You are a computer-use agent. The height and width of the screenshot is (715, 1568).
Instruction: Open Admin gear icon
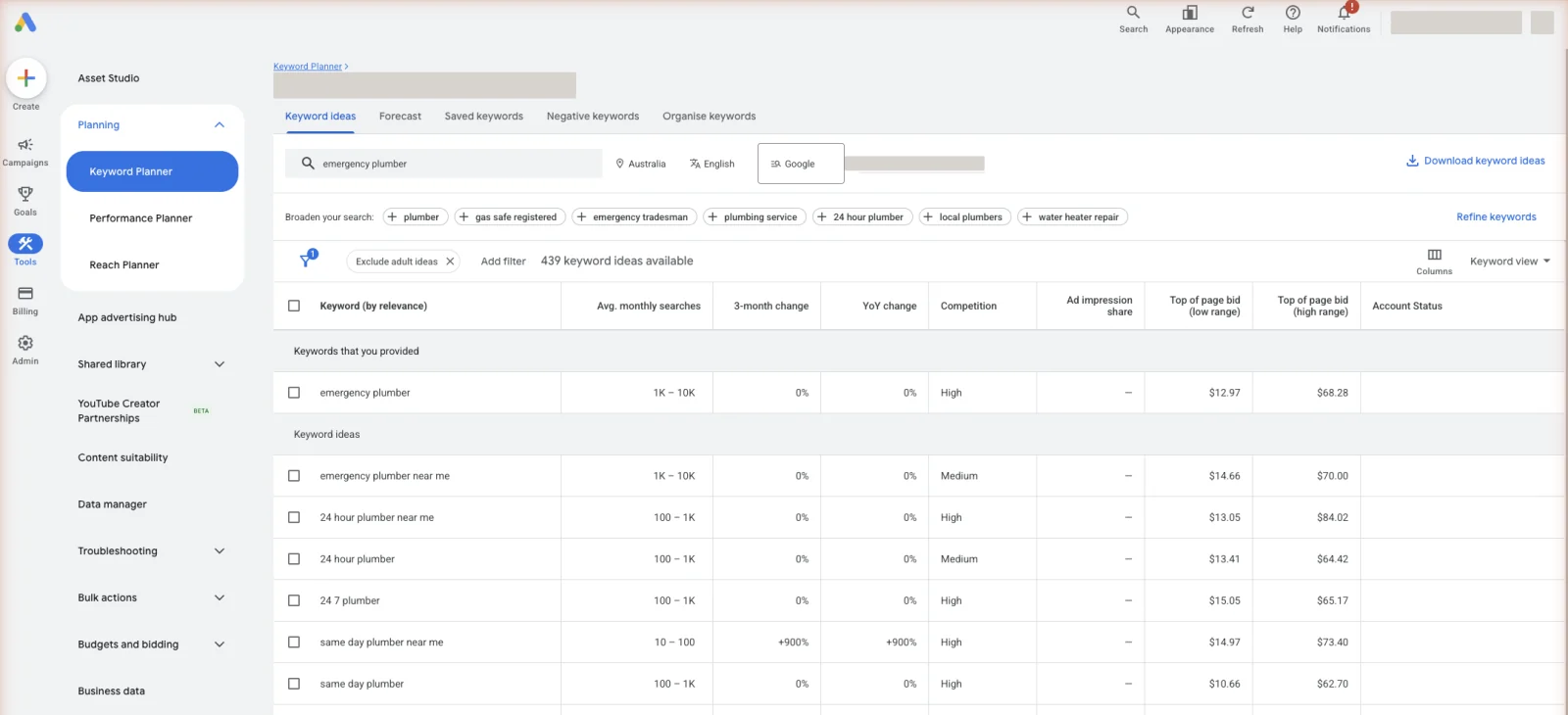point(25,343)
